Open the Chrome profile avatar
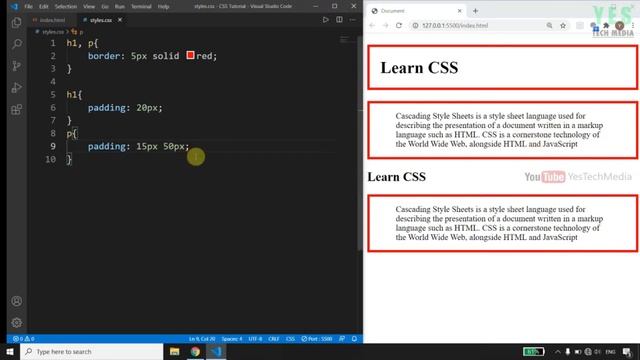Image resolution: width=640 pixels, height=360 pixels. click(x=620, y=25)
